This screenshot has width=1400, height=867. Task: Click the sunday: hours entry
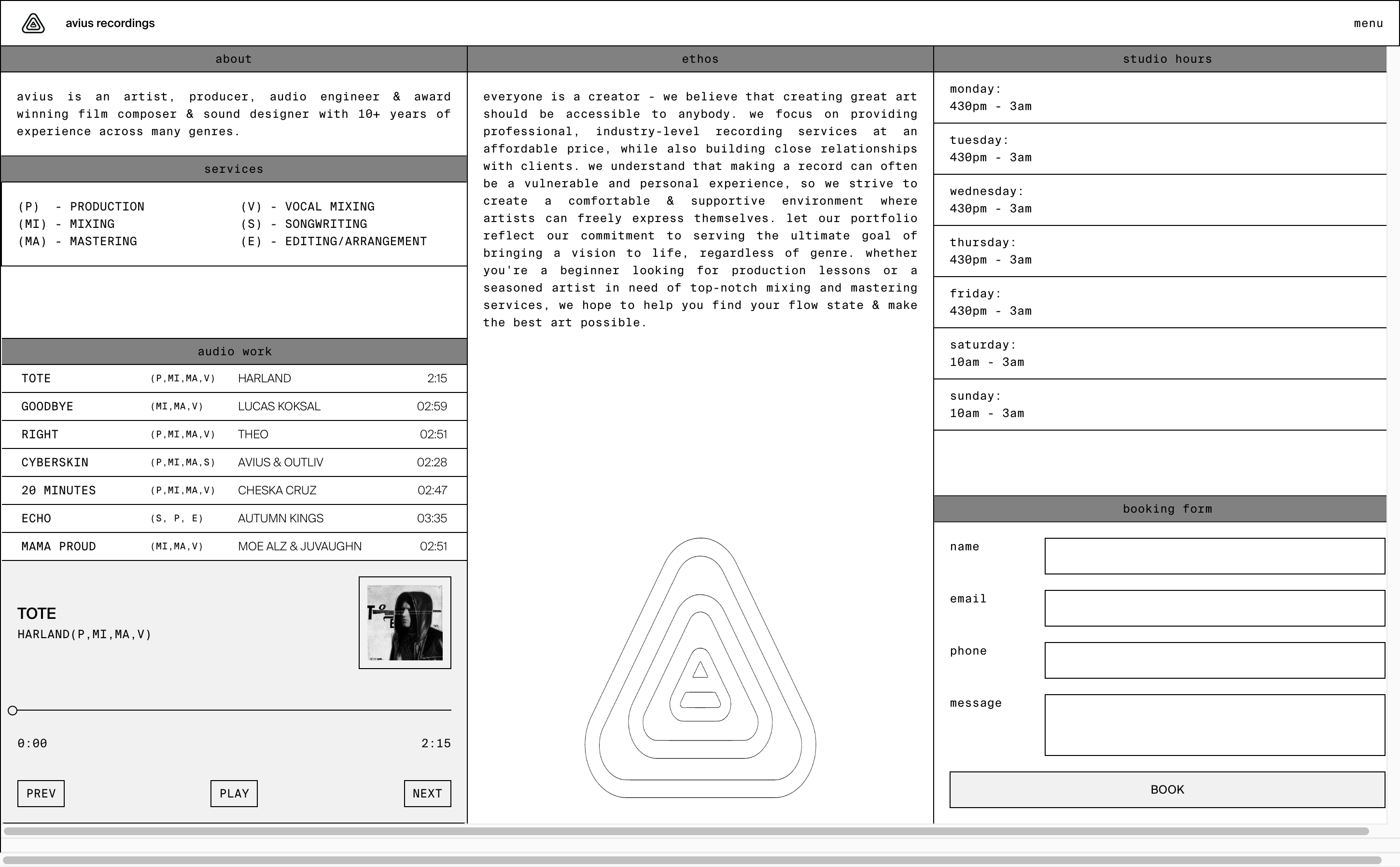click(1161, 404)
